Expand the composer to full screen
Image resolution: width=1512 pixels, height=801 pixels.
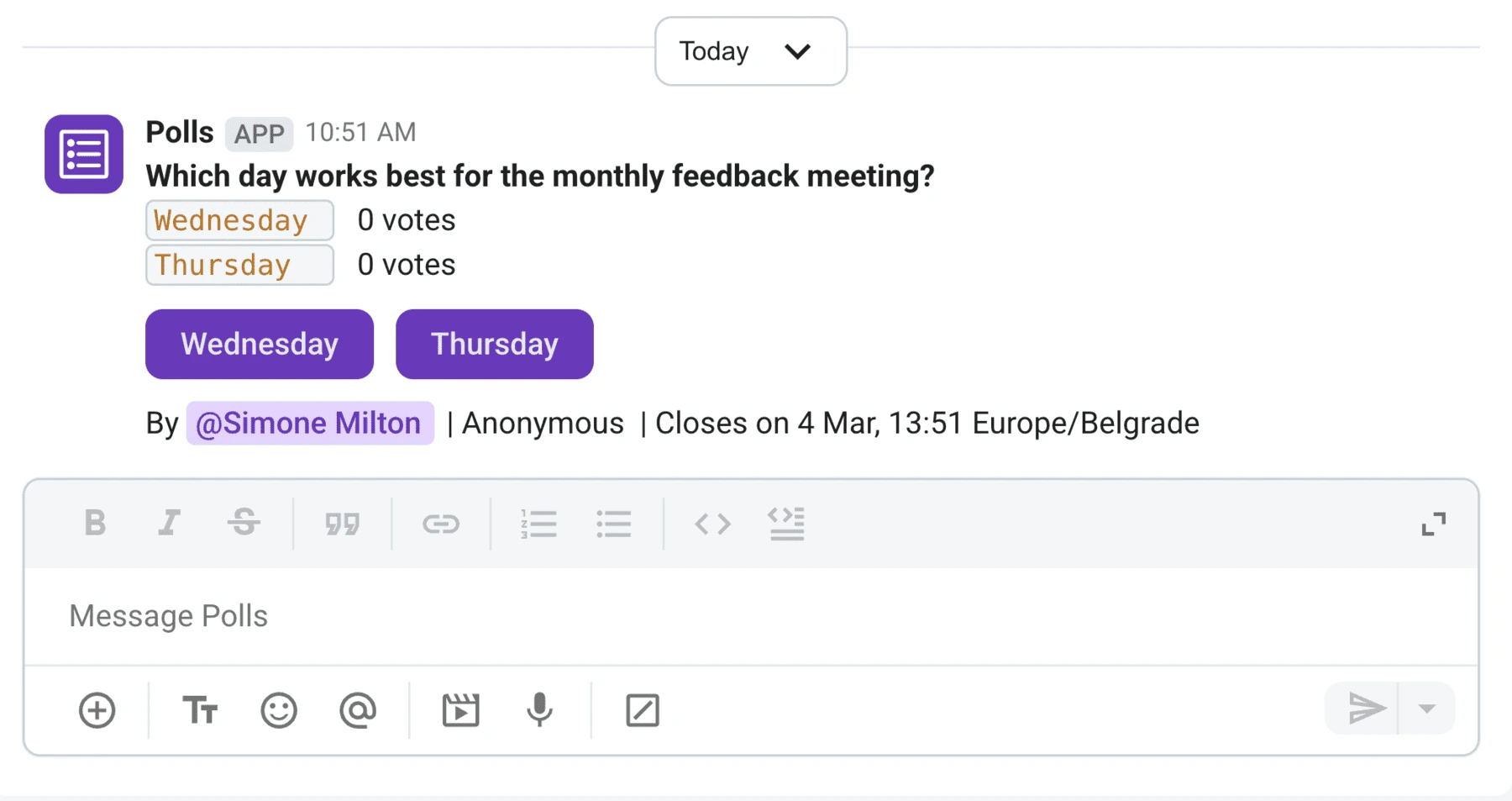[1434, 524]
